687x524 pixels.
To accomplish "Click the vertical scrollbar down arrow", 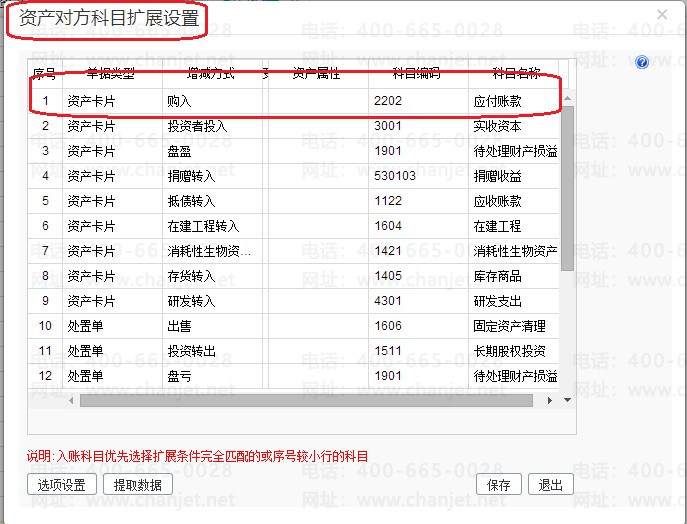I will [x=567, y=400].
